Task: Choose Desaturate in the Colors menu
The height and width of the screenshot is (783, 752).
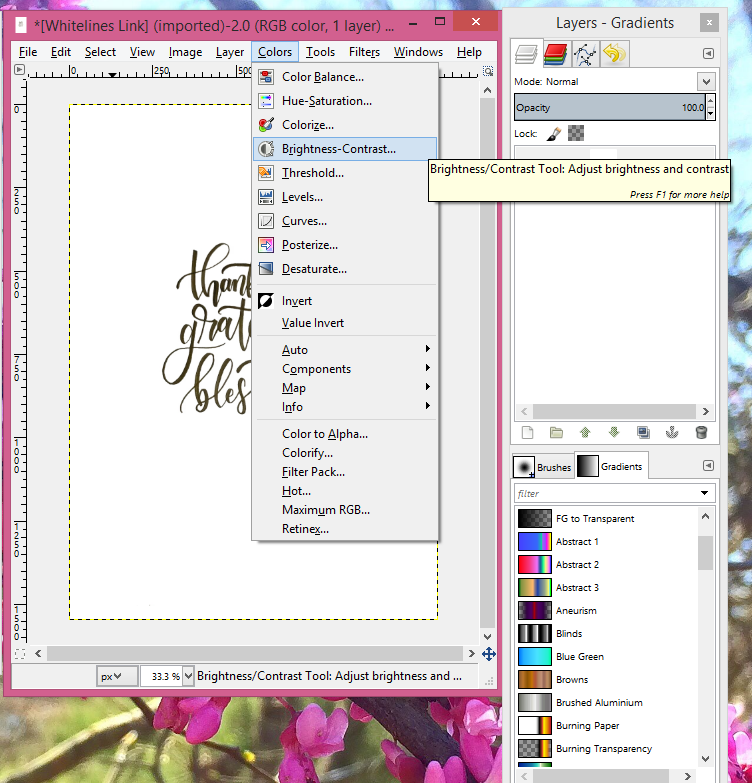Action: (314, 269)
